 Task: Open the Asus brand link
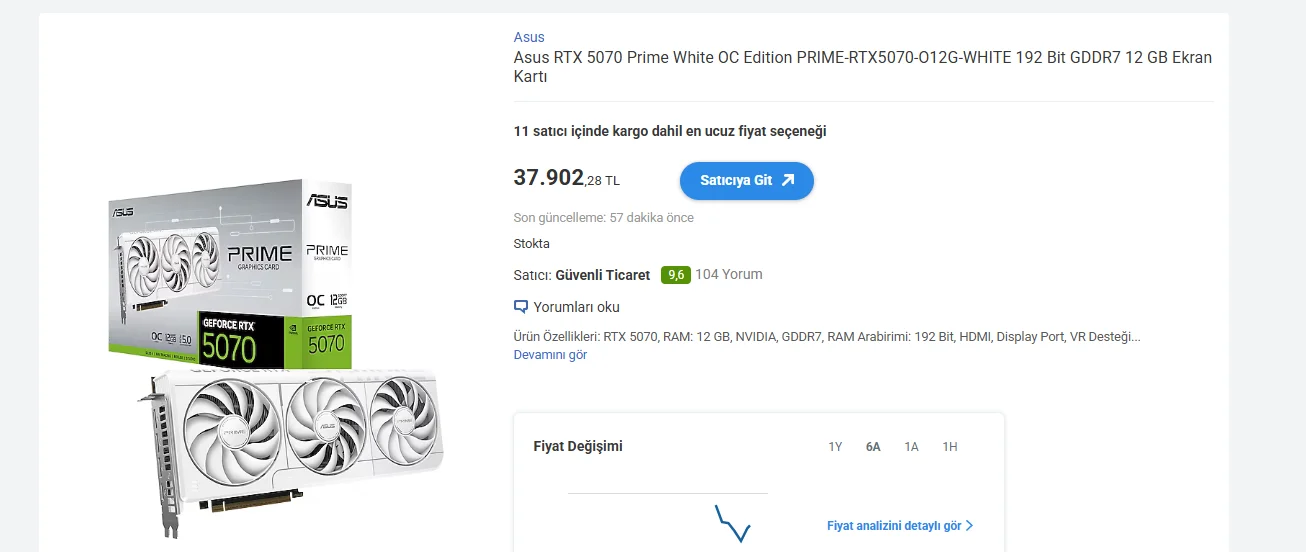click(529, 37)
